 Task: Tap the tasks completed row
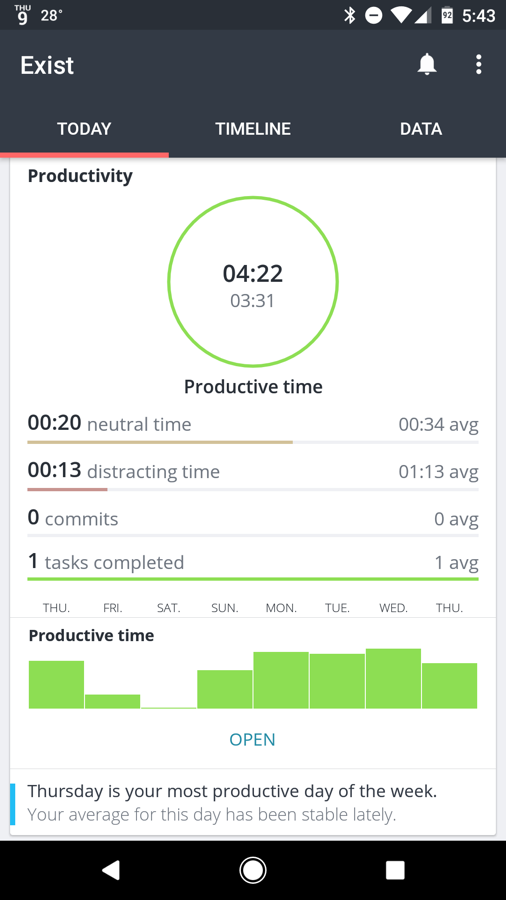coord(253,565)
